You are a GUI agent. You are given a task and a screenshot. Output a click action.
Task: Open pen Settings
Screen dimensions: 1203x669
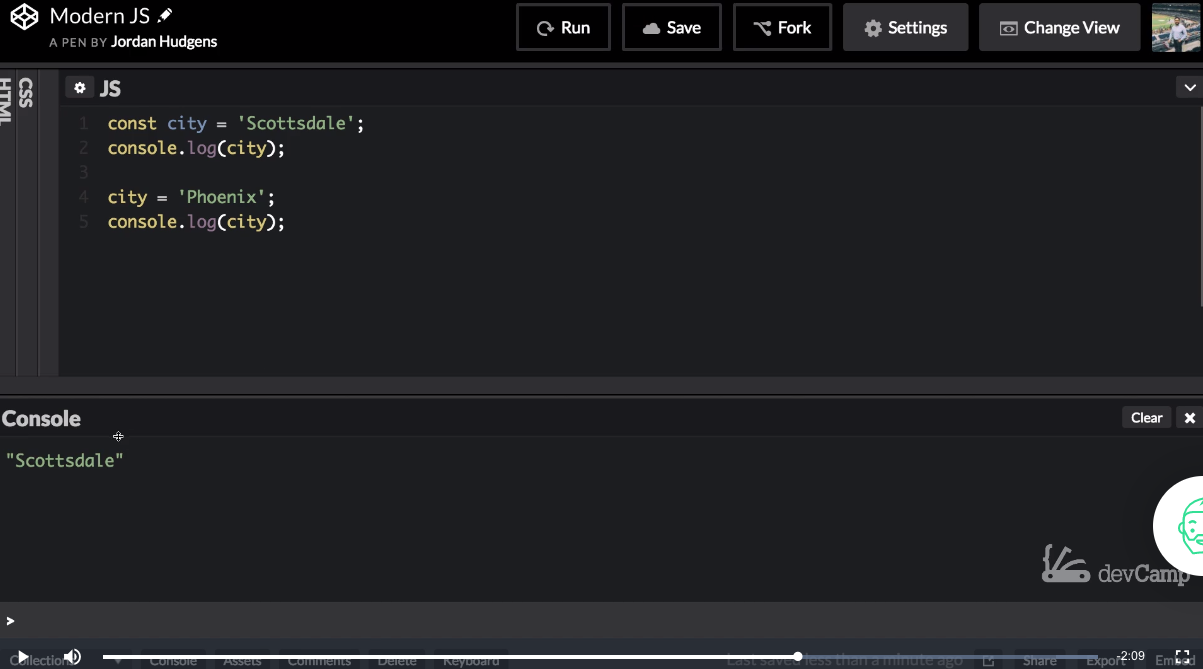point(905,27)
